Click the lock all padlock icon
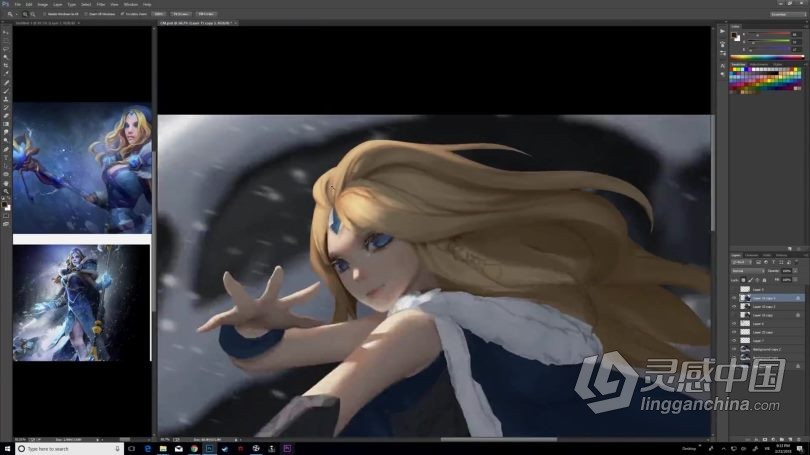Image resolution: width=810 pixels, height=455 pixels. click(765, 280)
